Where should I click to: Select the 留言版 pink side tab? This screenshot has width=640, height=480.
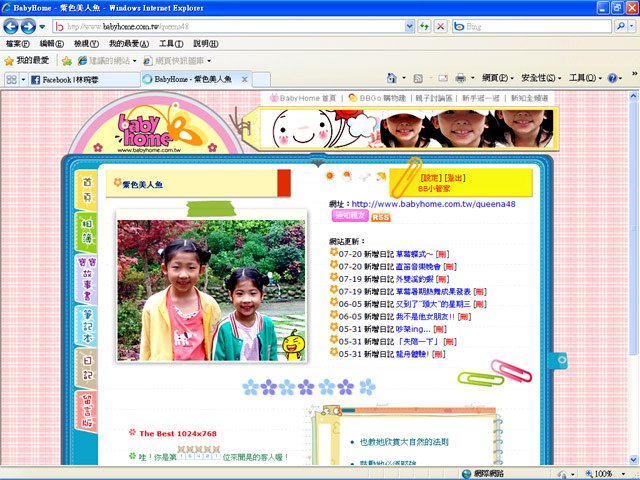87,411
